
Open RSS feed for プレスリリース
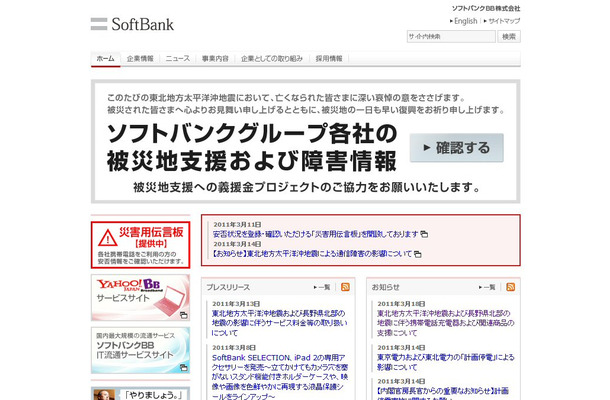pyautogui.click(x=345, y=287)
